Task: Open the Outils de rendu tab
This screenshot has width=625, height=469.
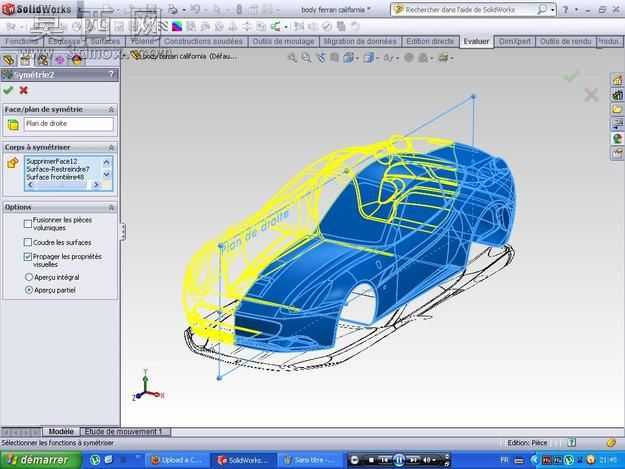Action: pos(565,41)
